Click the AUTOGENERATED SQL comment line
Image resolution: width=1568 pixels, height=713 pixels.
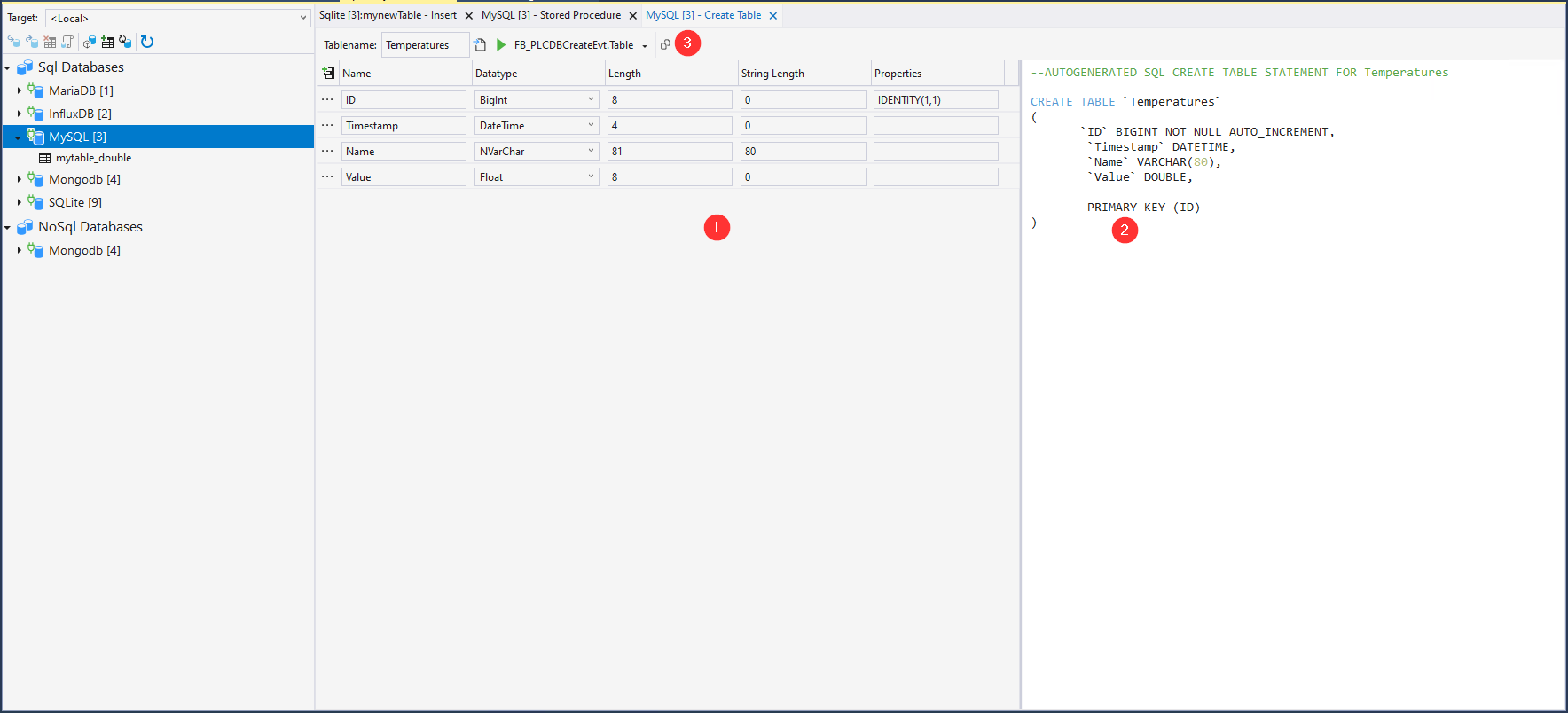coord(1239,73)
